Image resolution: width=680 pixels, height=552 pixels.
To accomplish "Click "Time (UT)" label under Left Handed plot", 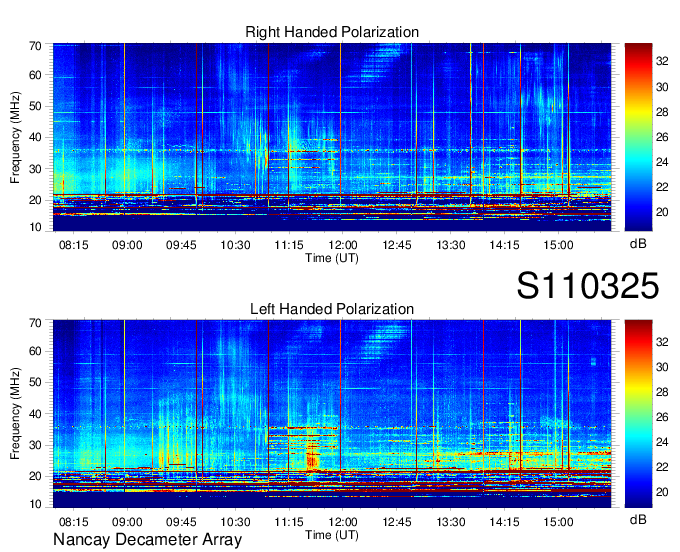I will [332, 535].
